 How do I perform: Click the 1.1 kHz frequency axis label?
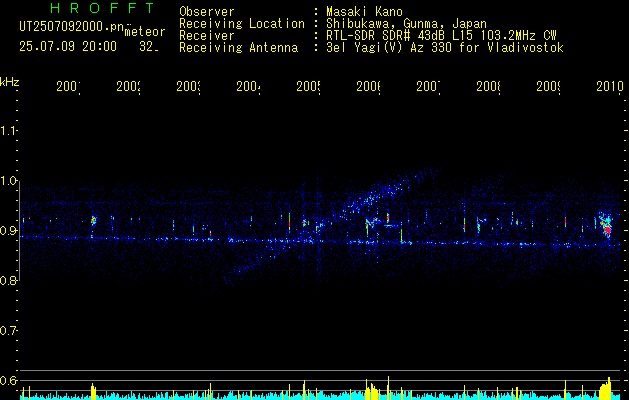coord(8,130)
